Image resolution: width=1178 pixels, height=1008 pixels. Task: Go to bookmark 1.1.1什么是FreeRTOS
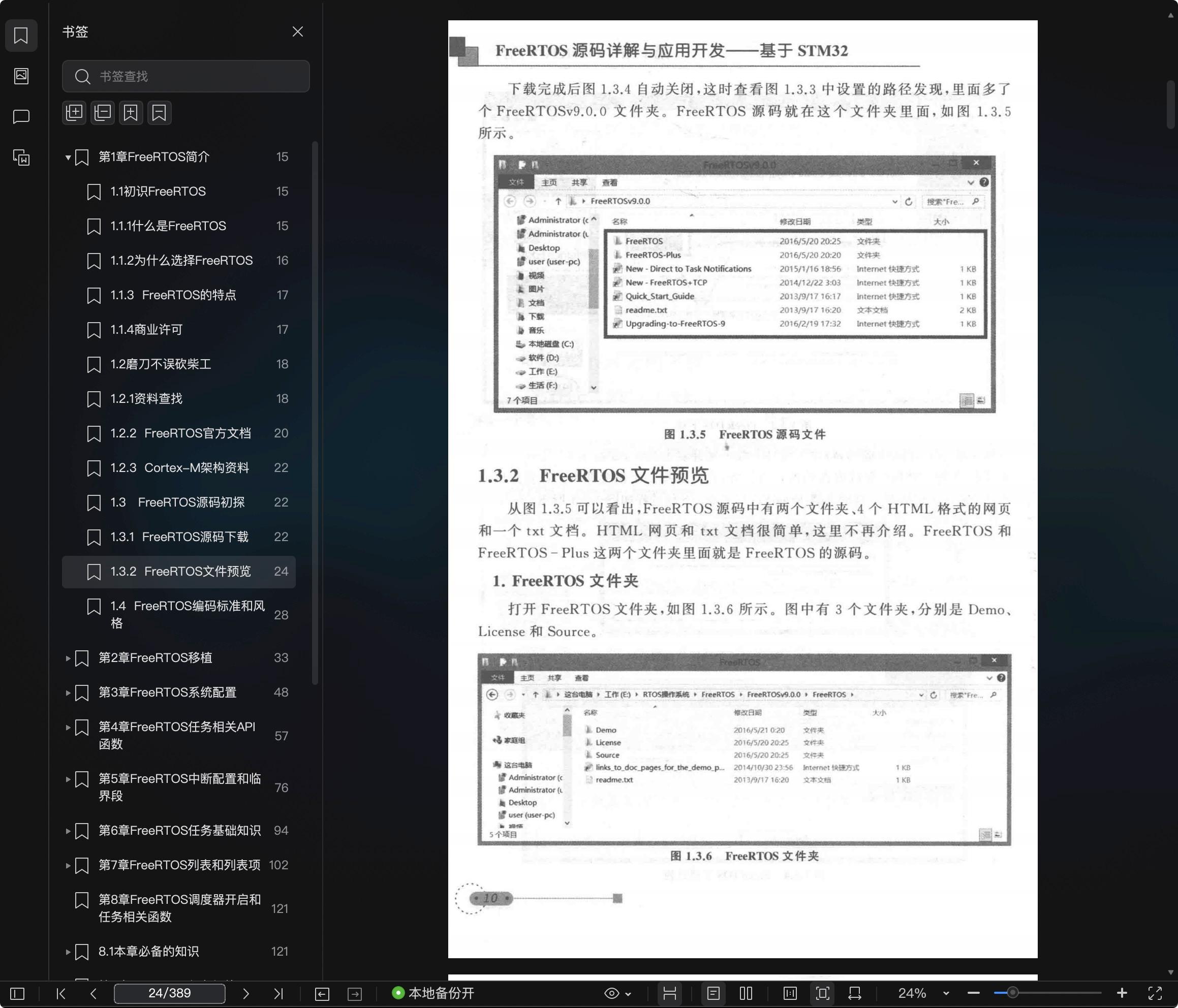tap(178, 226)
